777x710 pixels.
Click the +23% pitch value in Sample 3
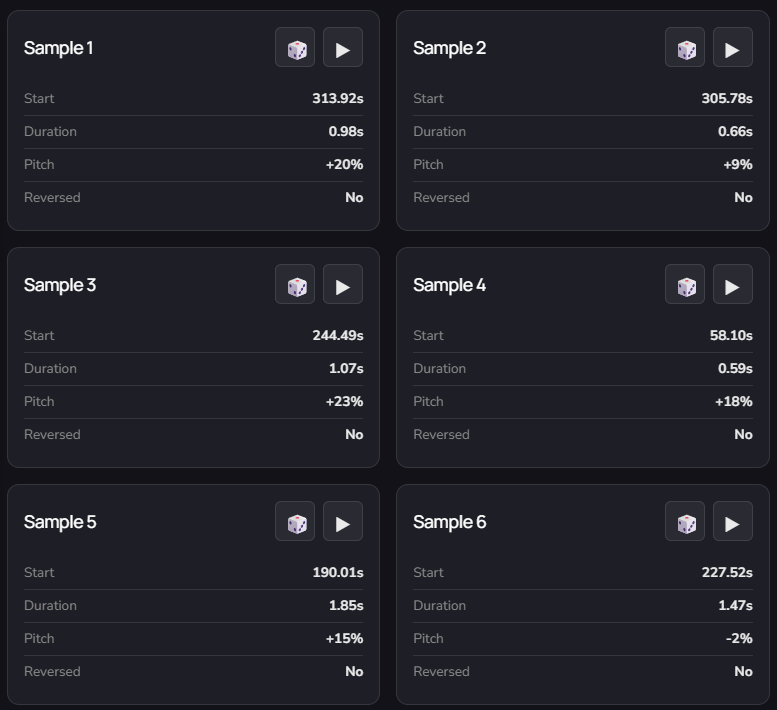click(x=344, y=401)
